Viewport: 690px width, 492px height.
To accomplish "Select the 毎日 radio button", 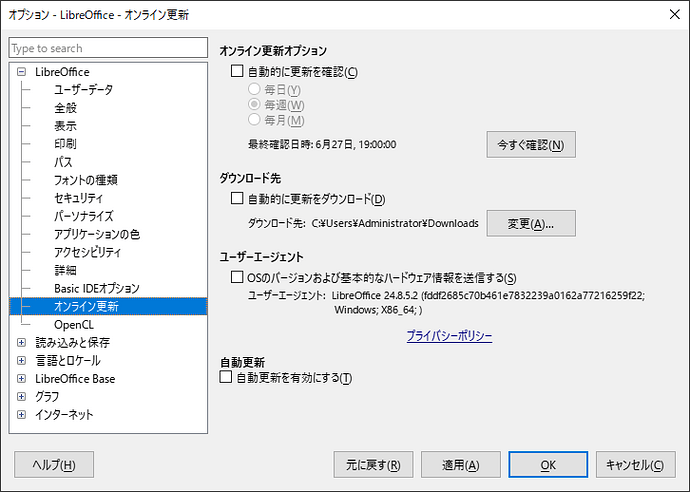I will coord(254,89).
